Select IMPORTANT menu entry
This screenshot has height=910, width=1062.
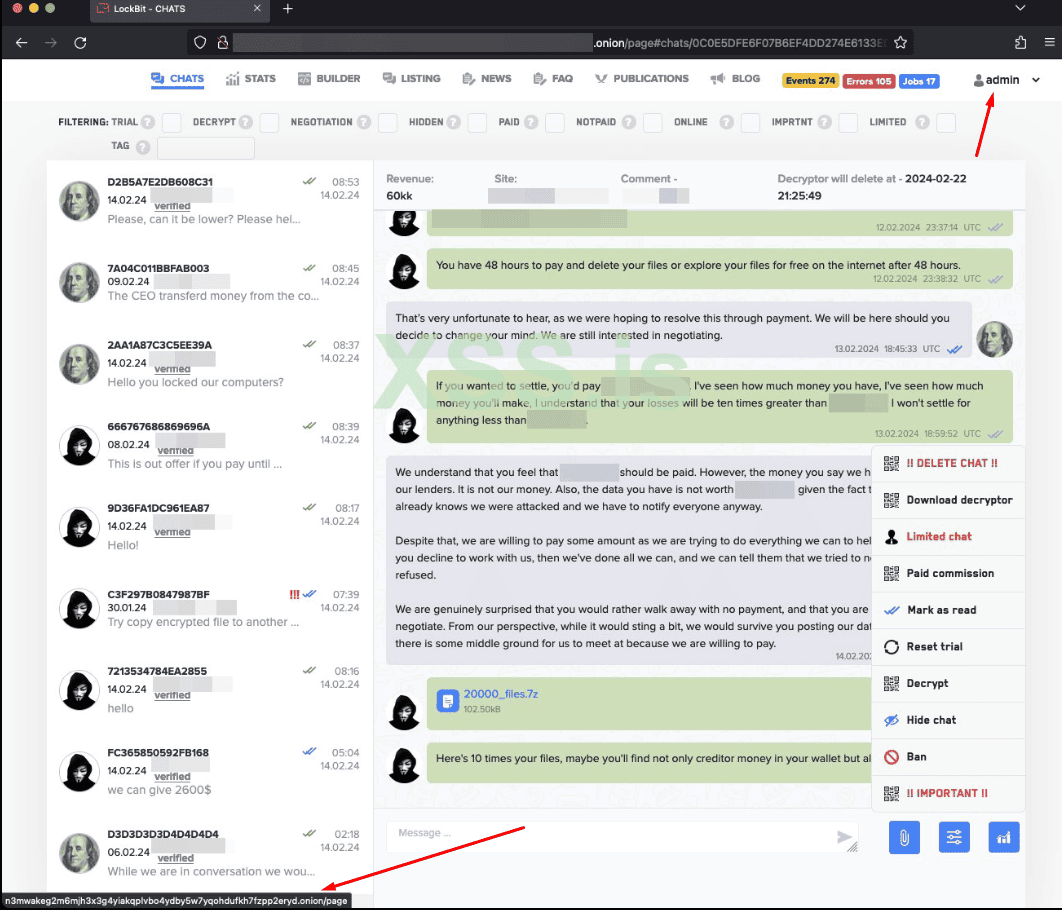click(x=948, y=793)
